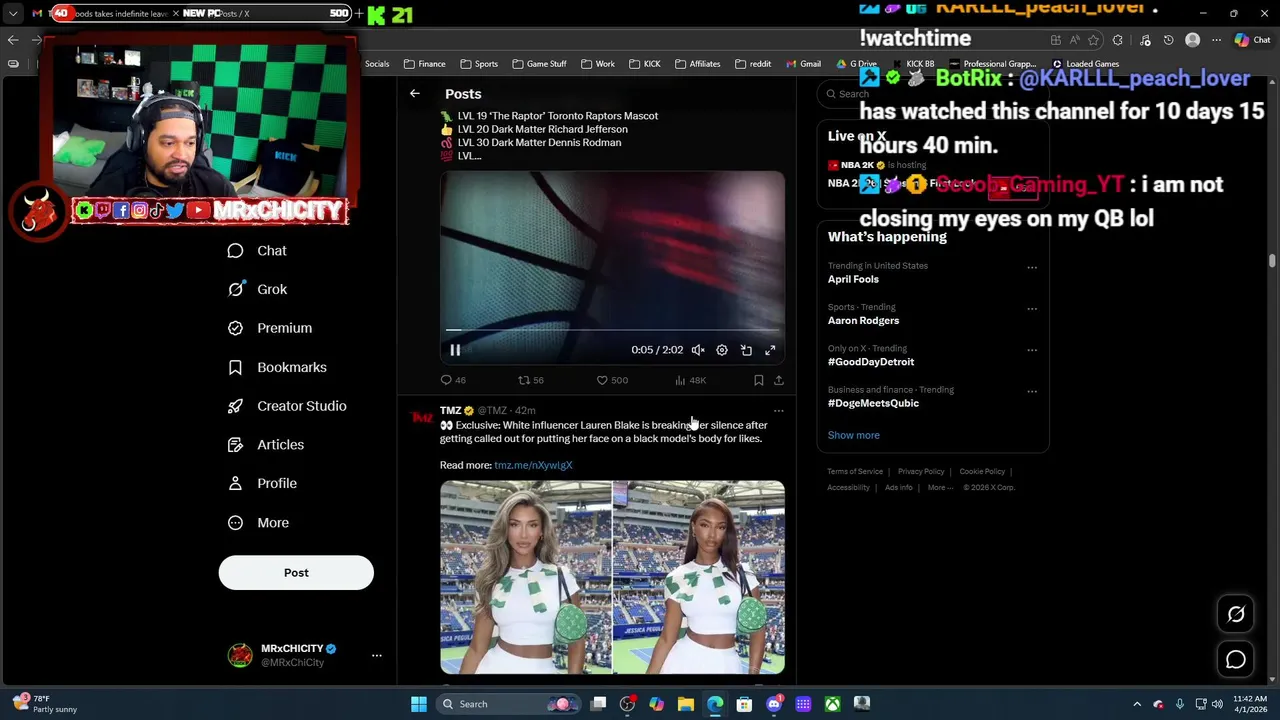The width and height of the screenshot is (1280, 720).
Task: Expand the video to fullscreen
Action: tap(770, 350)
